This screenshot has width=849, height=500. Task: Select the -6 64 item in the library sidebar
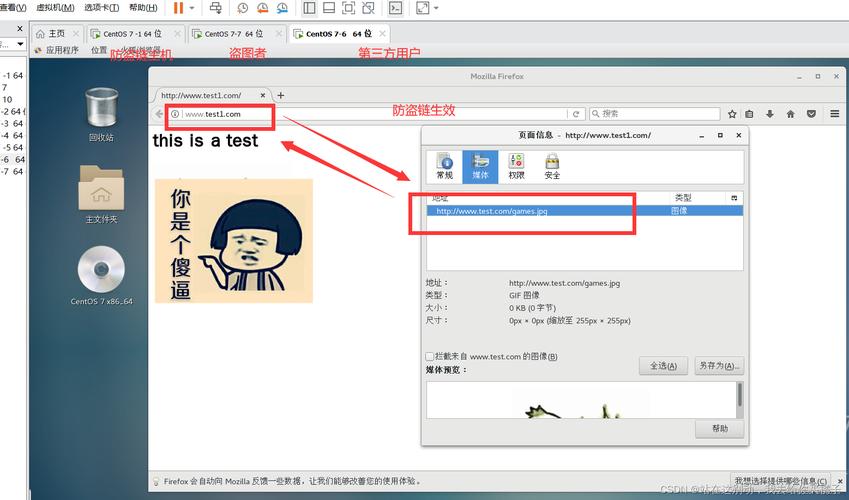pyautogui.click(x=13, y=159)
